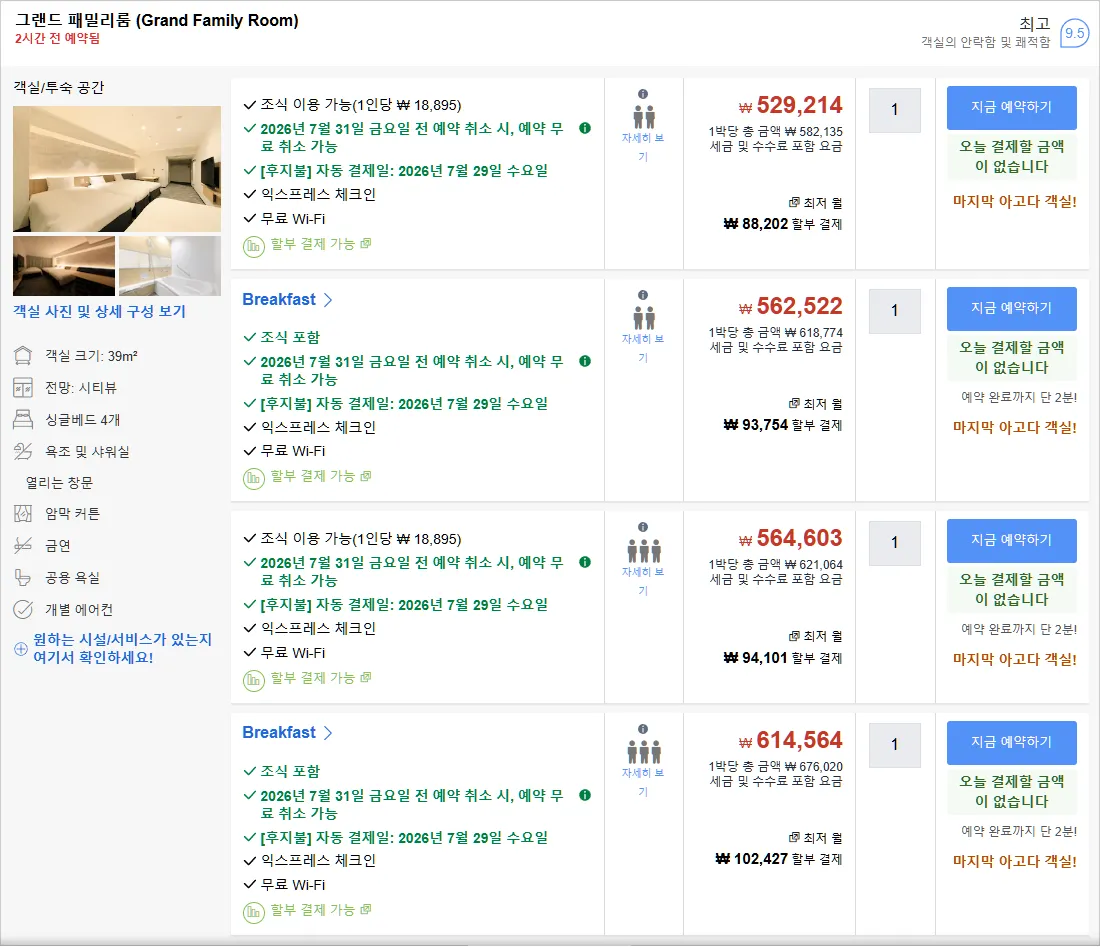Click green info icon beside first cancellation policy
The width and height of the screenshot is (1100, 947).
click(x=584, y=128)
